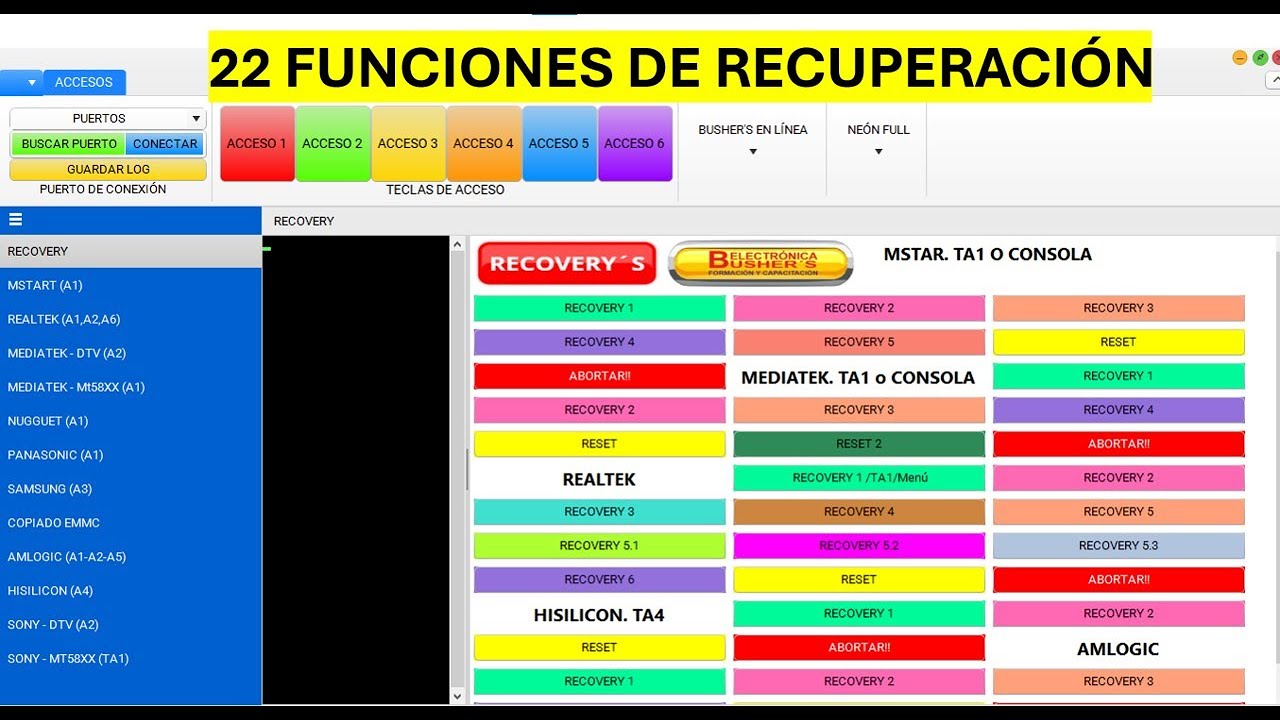Select AMLOGIC (A1-A2-A5) entry
This screenshot has height=720, width=1280.
(x=131, y=557)
